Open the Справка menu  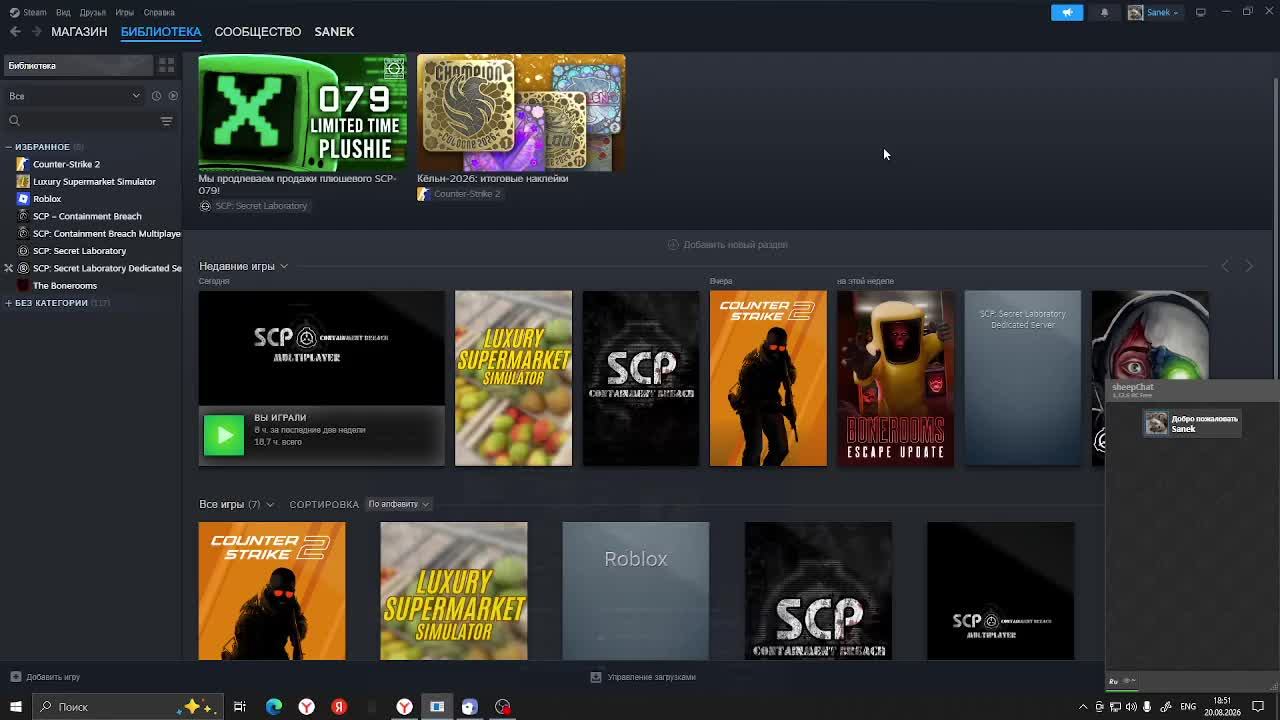coord(159,12)
